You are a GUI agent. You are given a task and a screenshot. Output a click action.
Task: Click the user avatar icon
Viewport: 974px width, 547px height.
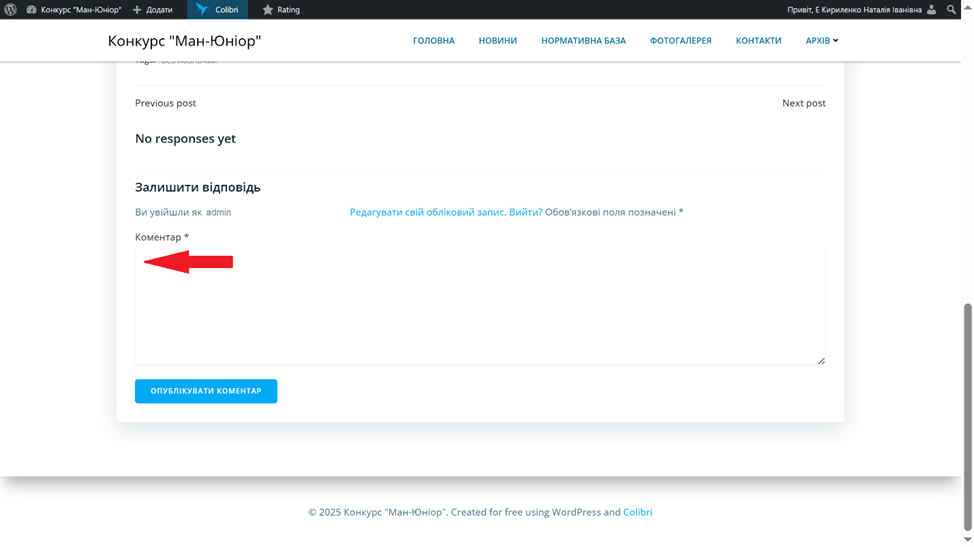[932, 10]
